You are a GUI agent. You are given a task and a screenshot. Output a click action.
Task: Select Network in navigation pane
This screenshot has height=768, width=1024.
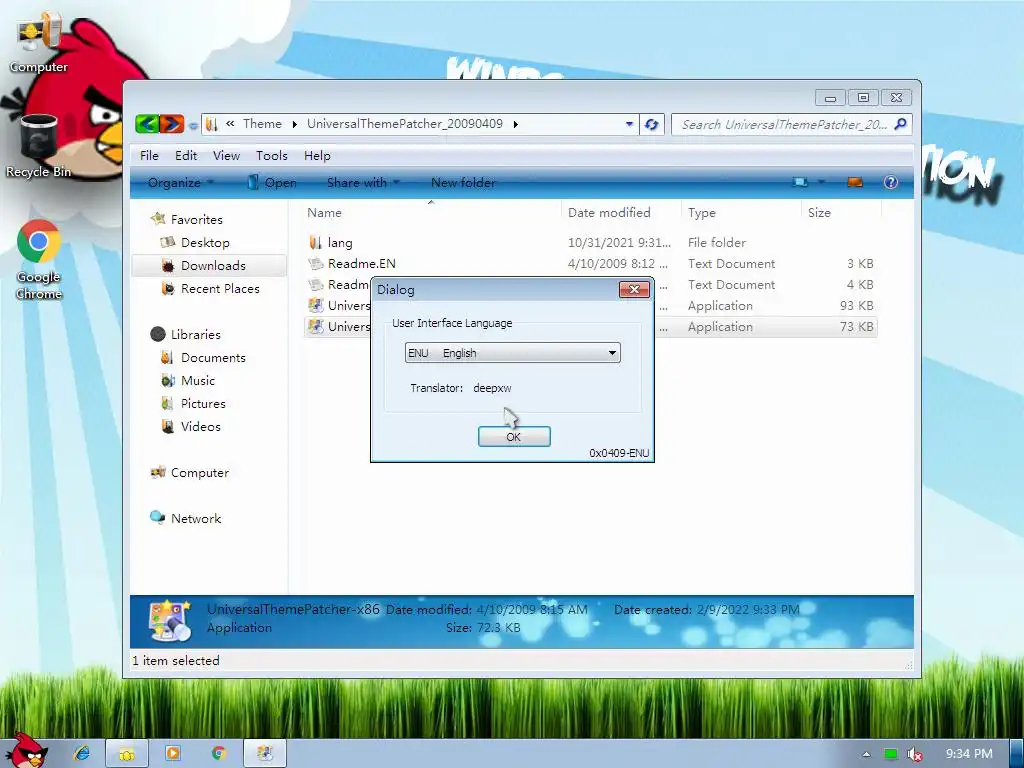click(x=196, y=519)
